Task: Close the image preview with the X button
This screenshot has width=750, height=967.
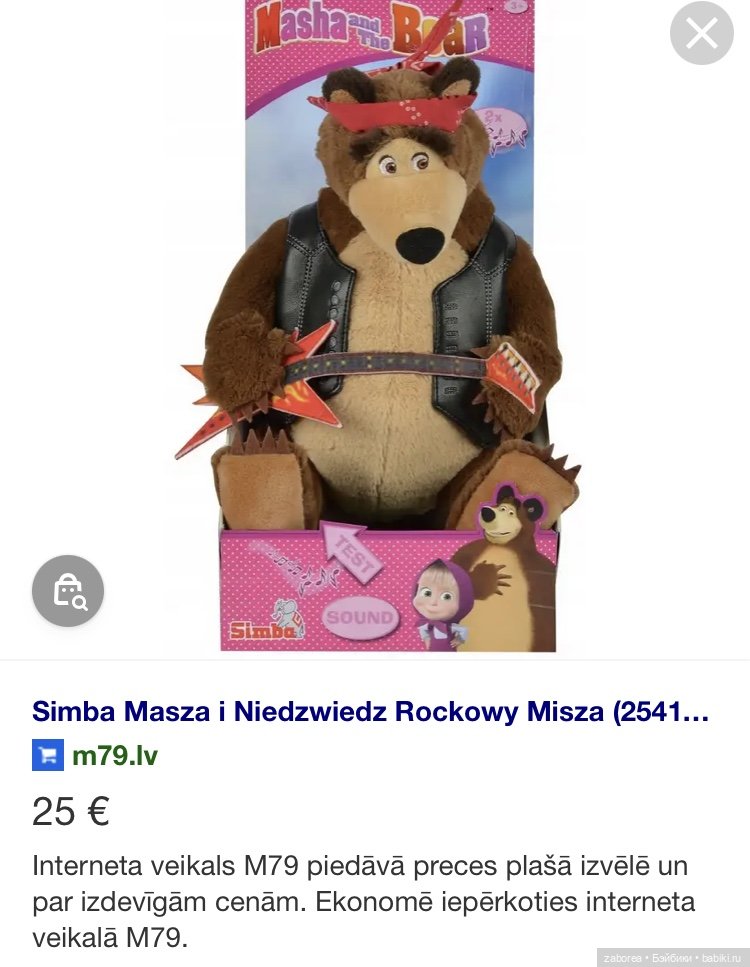Action: [x=701, y=34]
